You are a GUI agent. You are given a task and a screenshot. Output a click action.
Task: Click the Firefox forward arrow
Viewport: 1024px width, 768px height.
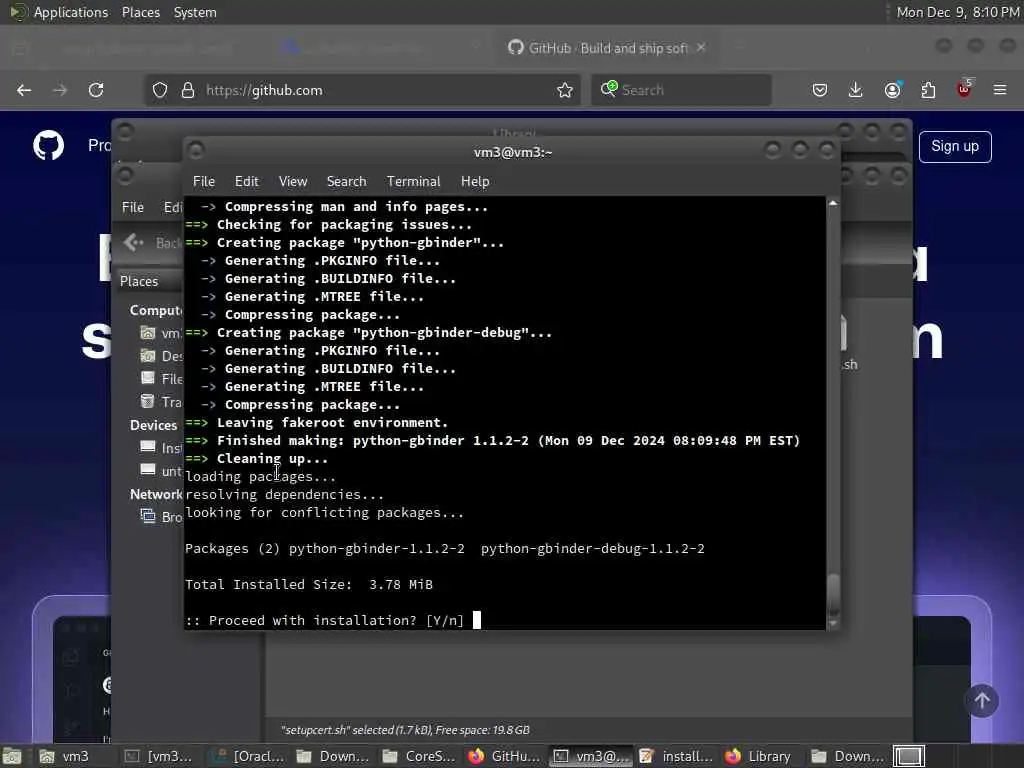(x=60, y=90)
